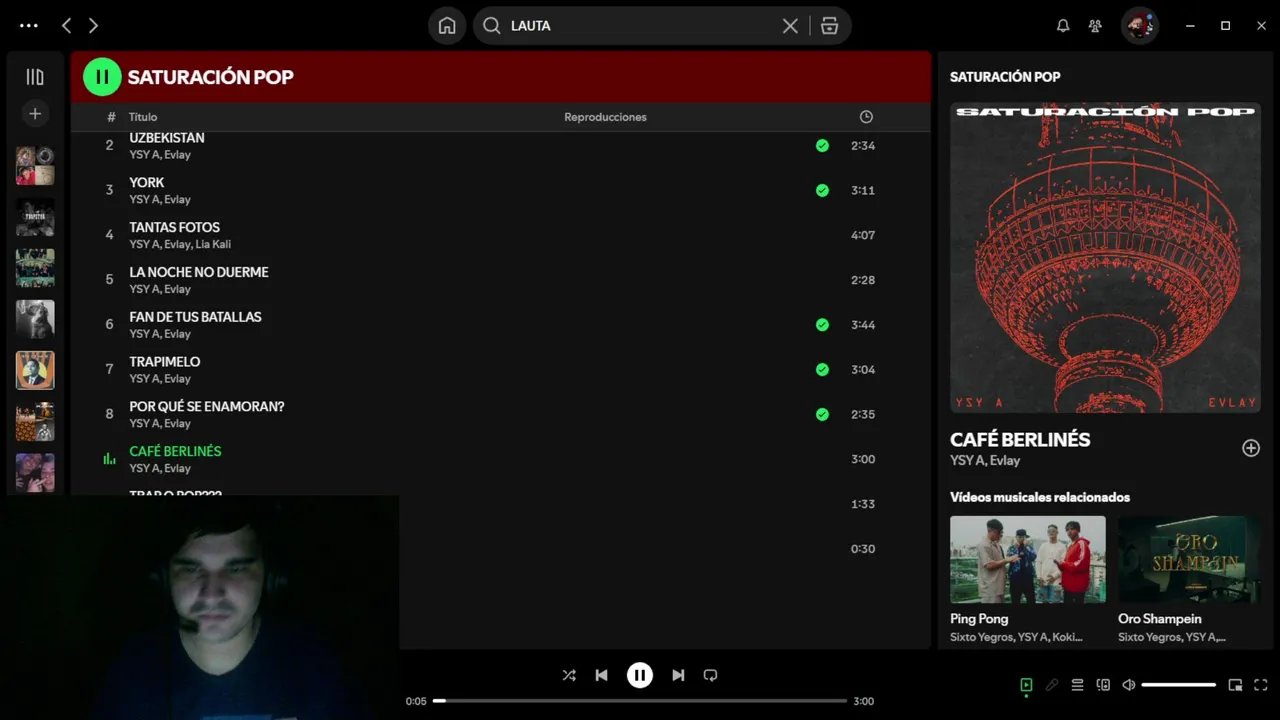The height and width of the screenshot is (720, 1280).
Task: Open the SATURACIÓN POP album cover art
Action: coord(1105,258)
